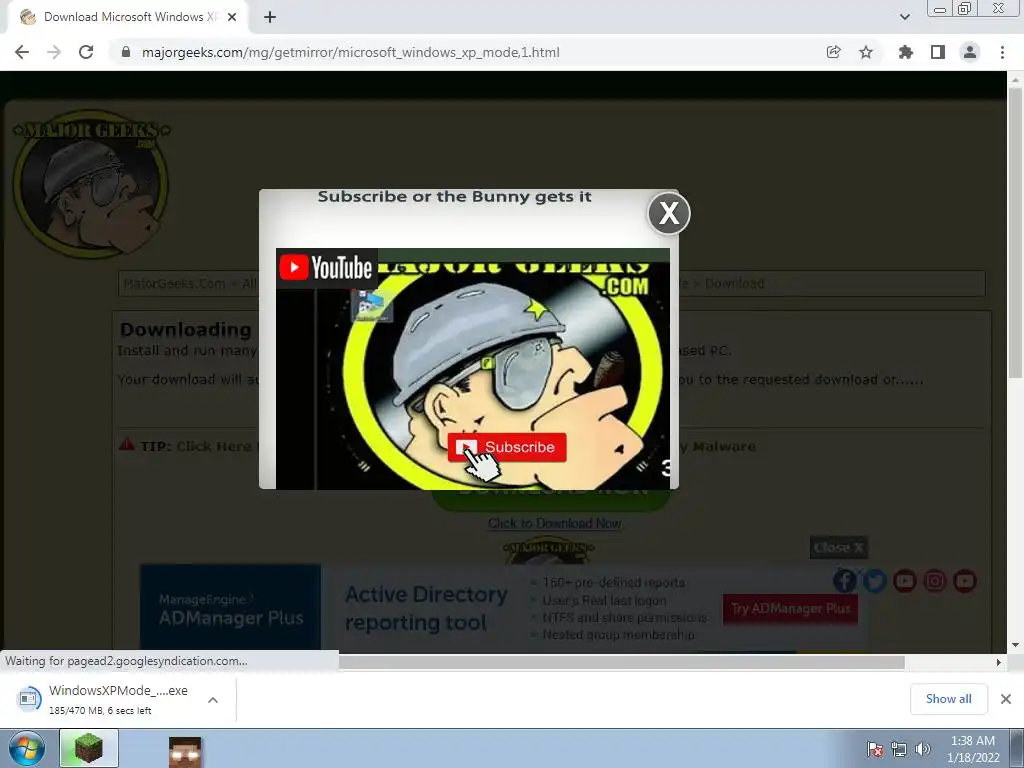Viewport: 1024px width, 768px height.
Task: Open the Windows Start button
Action: 27,748
